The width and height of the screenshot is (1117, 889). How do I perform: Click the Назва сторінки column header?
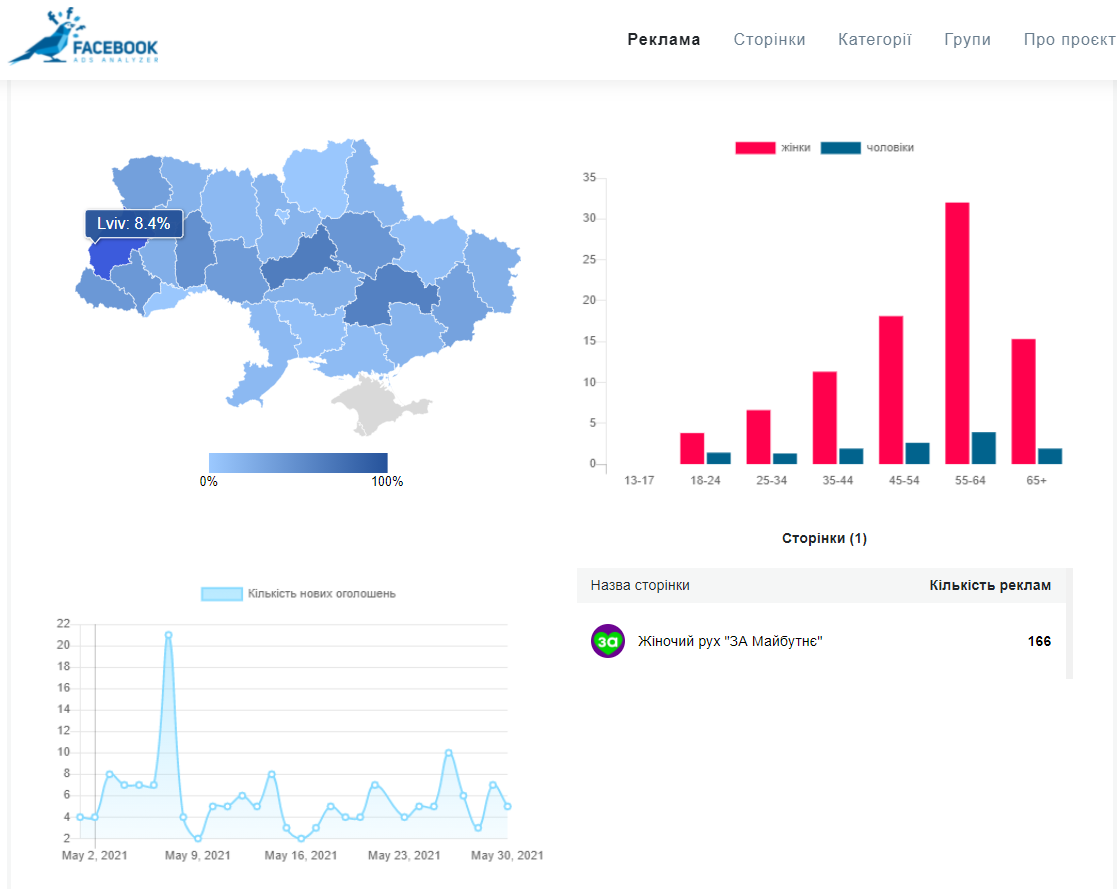click(x=640, y=586)
